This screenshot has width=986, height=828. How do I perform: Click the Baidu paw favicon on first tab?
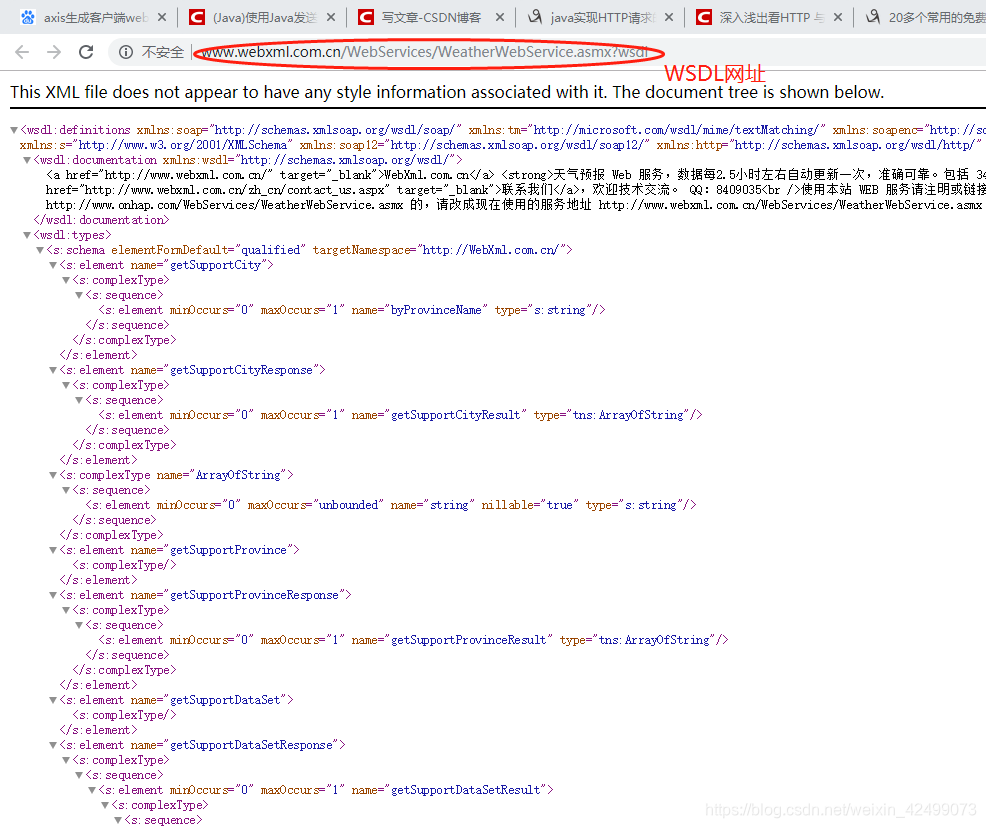(28, 18)
